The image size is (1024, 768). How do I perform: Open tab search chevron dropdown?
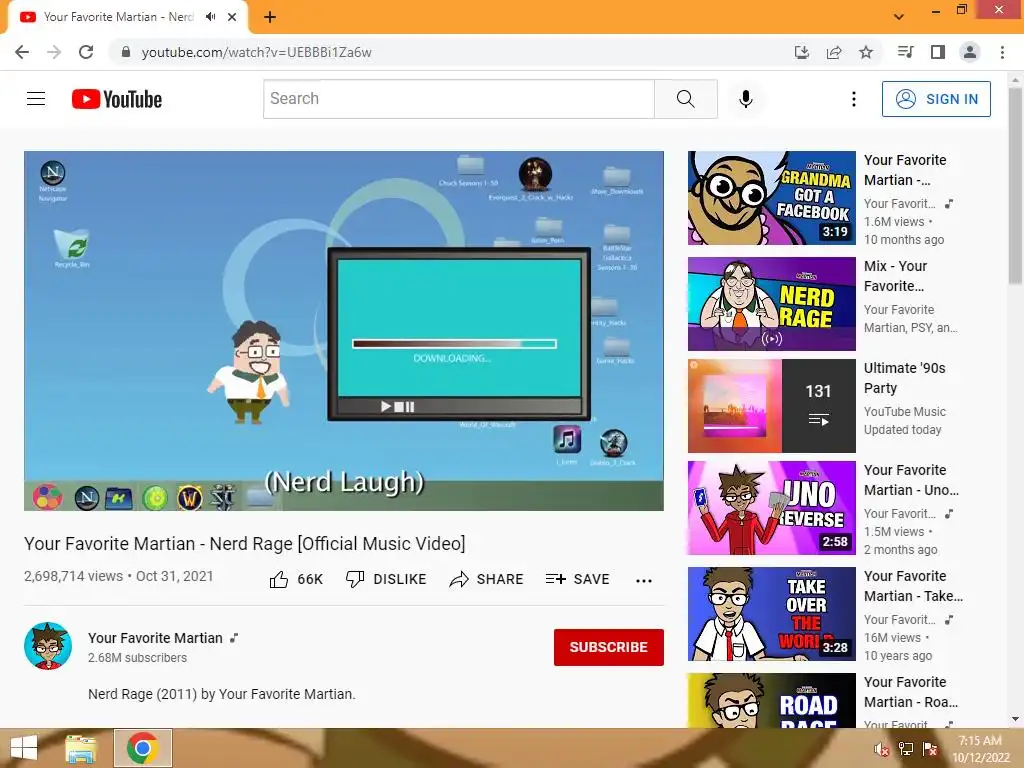(x=899, y=17)
